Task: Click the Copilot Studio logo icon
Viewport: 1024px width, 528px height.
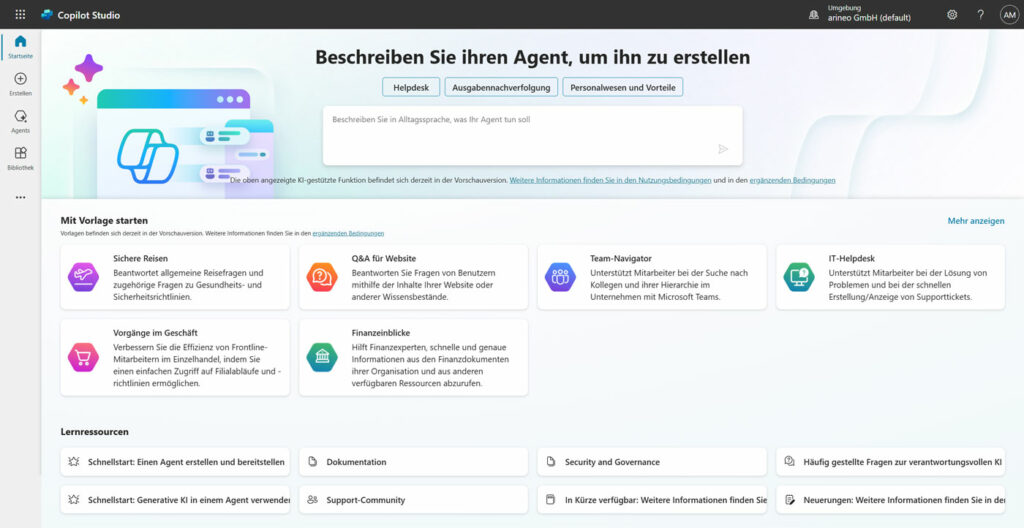Action: (46, 14)
